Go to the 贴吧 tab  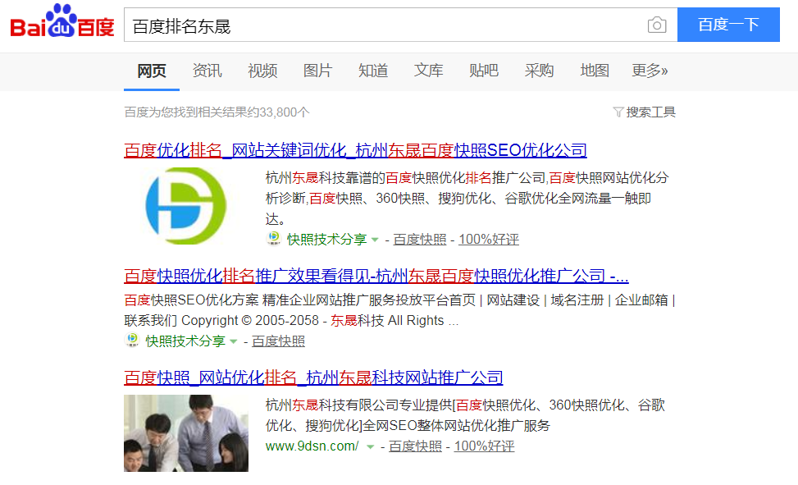[484, 70]
